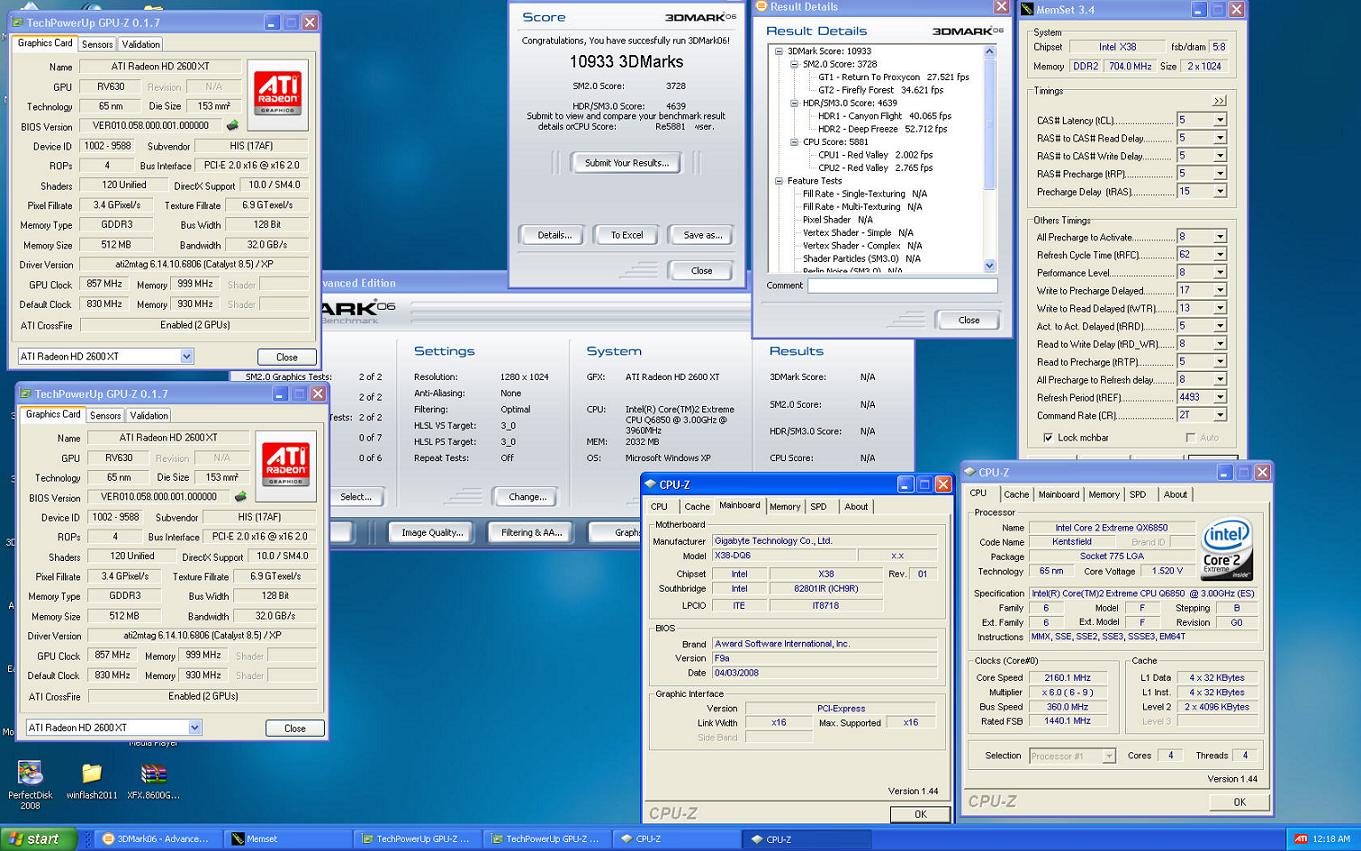The image size is (1361, 851).
Task: Click BIOS save icon in bottom GPU-Z window
Action: tap(240, 497)
